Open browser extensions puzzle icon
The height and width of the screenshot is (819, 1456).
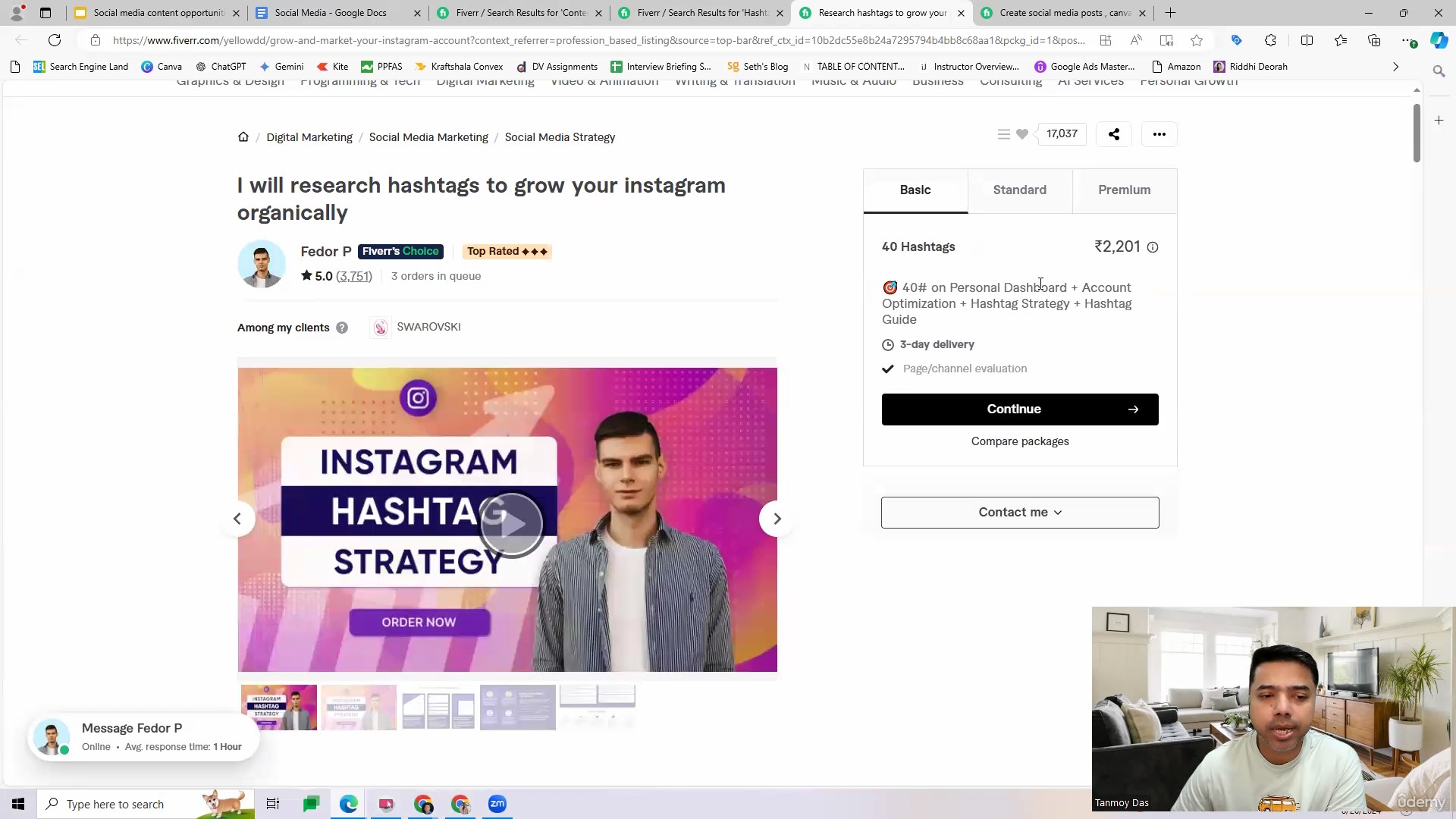[x=1270, y=40]
